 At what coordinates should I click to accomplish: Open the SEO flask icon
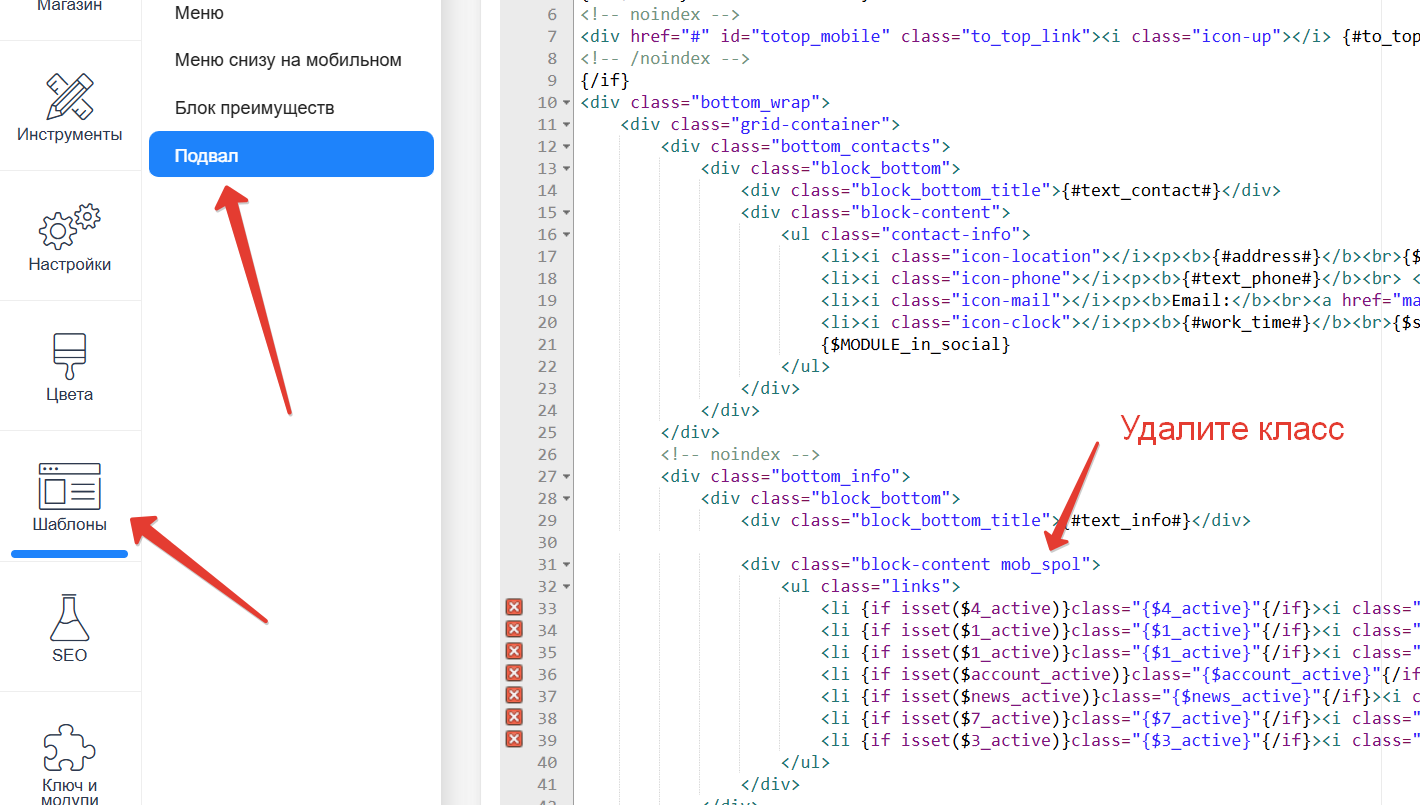70,618
